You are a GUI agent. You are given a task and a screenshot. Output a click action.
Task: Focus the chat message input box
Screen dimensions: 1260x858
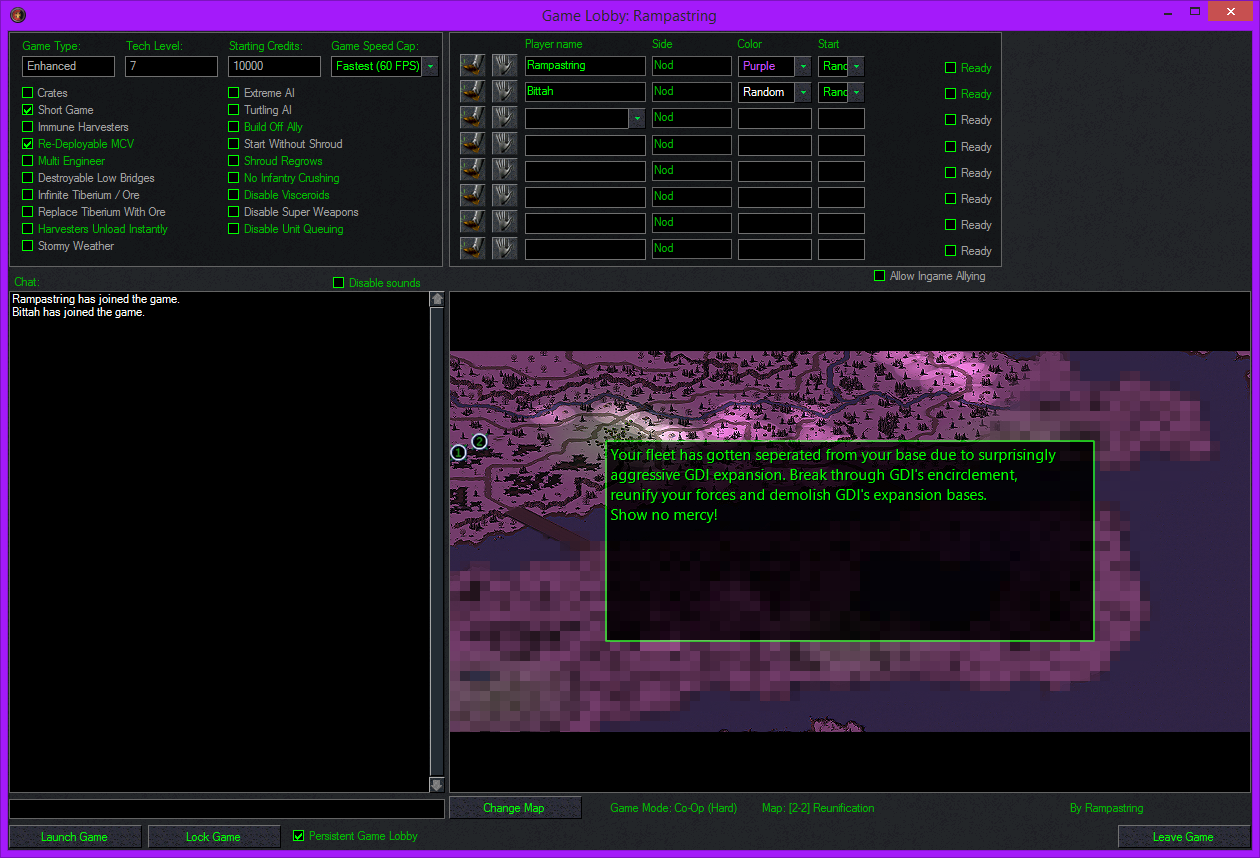(x=227, y=809)
